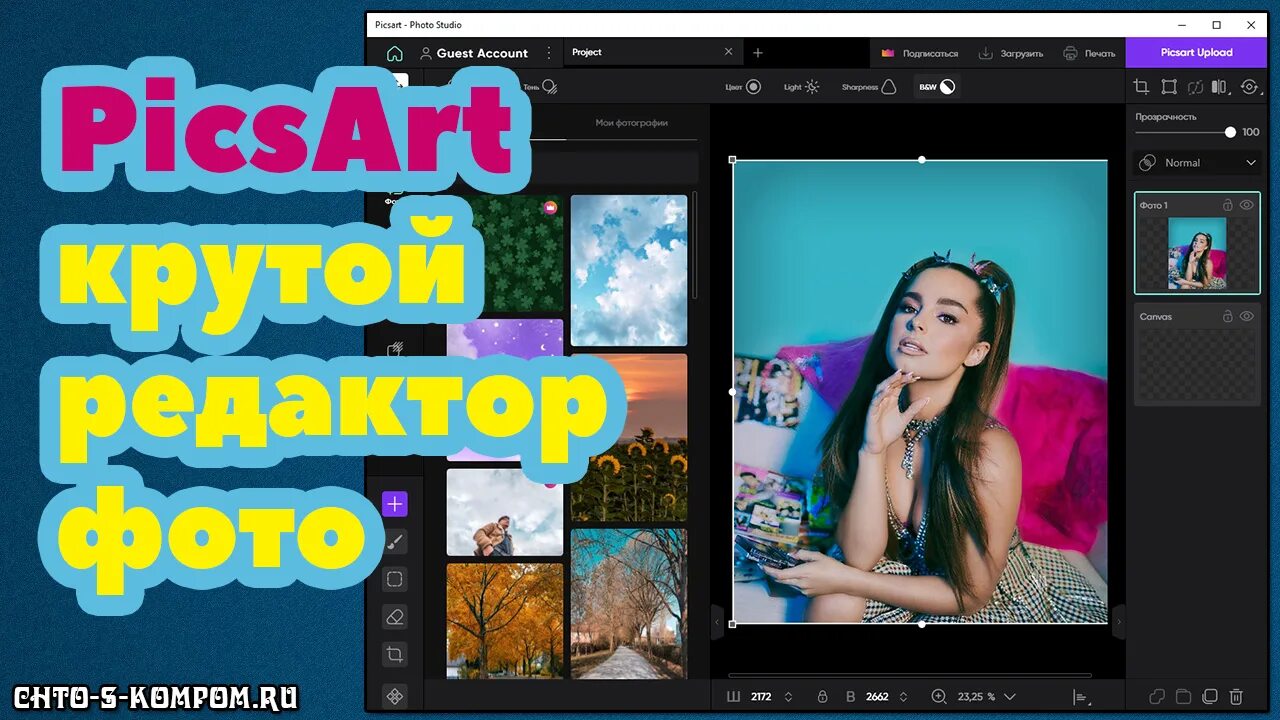1280x720 pixels.
Task: Choose the autumn orange trees thumbnail
Action: [505, 622]
